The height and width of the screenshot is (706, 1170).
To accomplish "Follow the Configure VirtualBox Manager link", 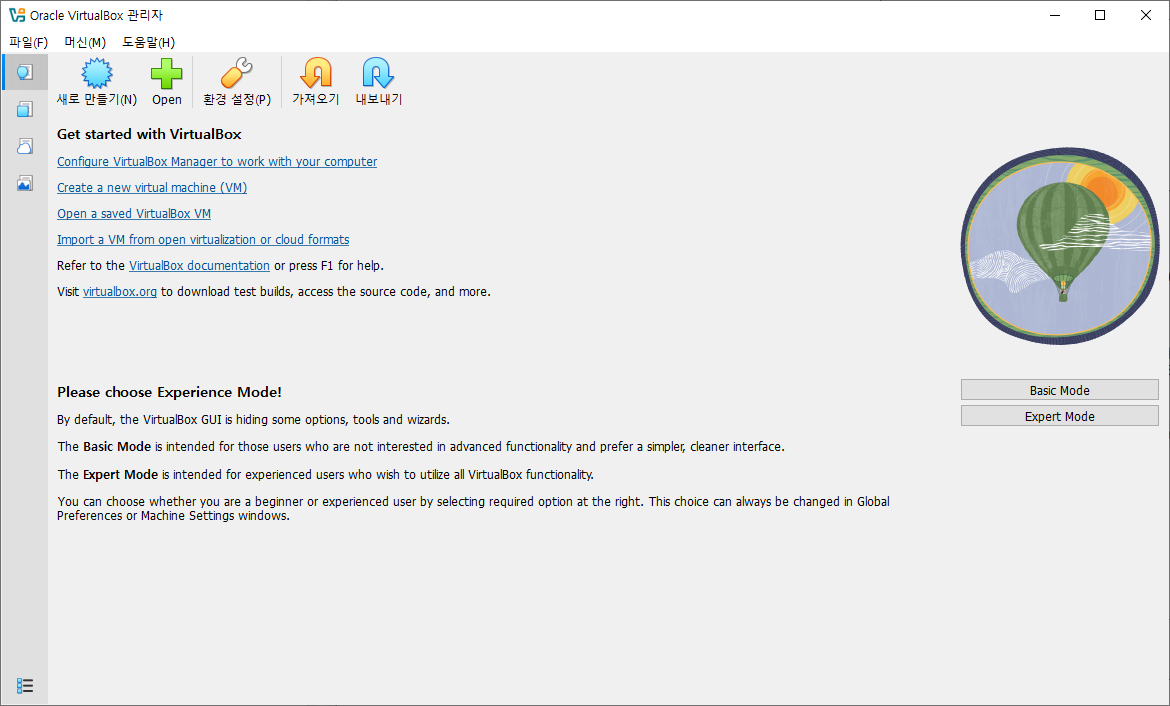I will tap(217, 161).
